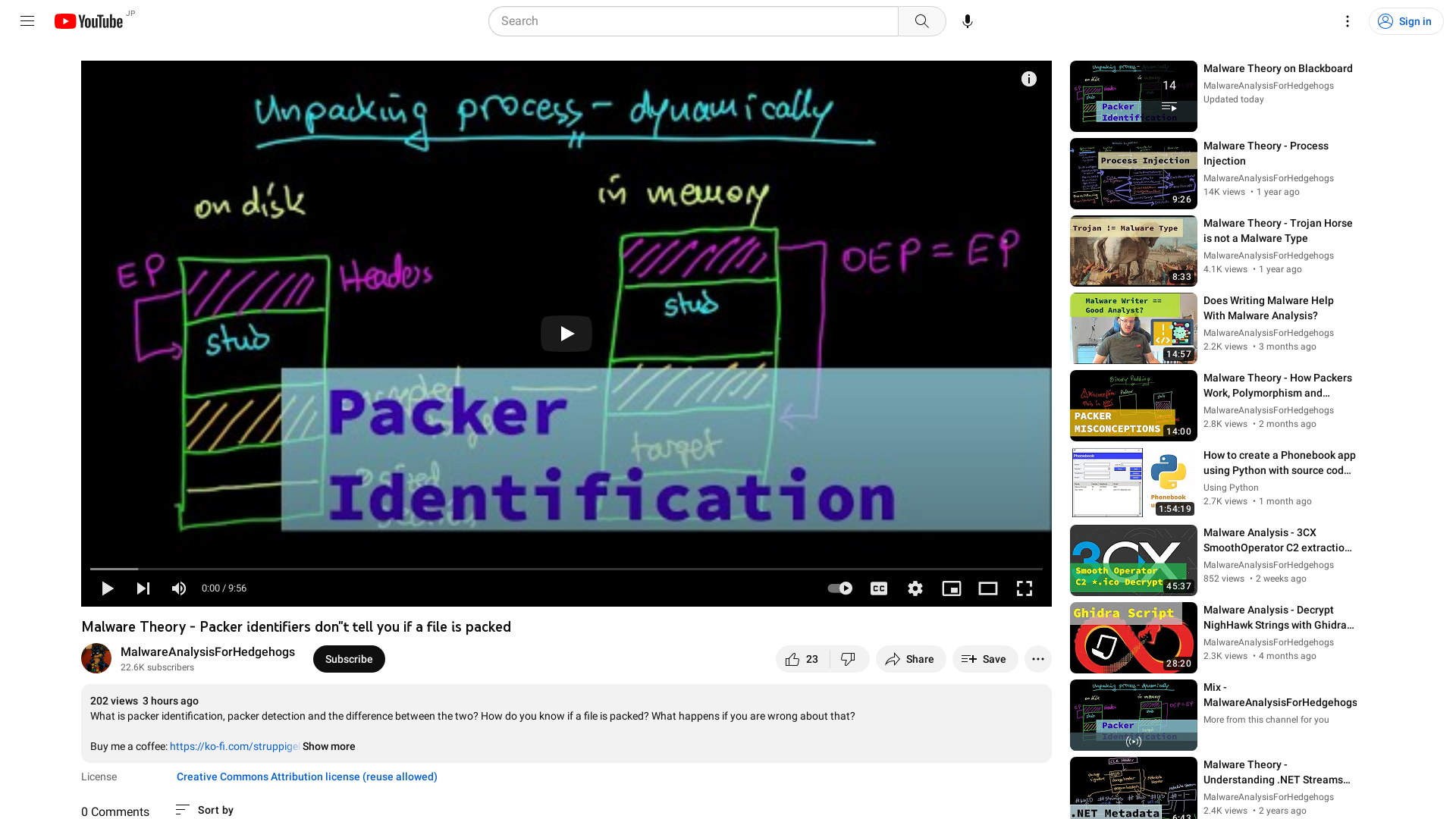Expand video description Show more
The width and height of the screenshot is (1456, 819).
(x=330, y=746)
